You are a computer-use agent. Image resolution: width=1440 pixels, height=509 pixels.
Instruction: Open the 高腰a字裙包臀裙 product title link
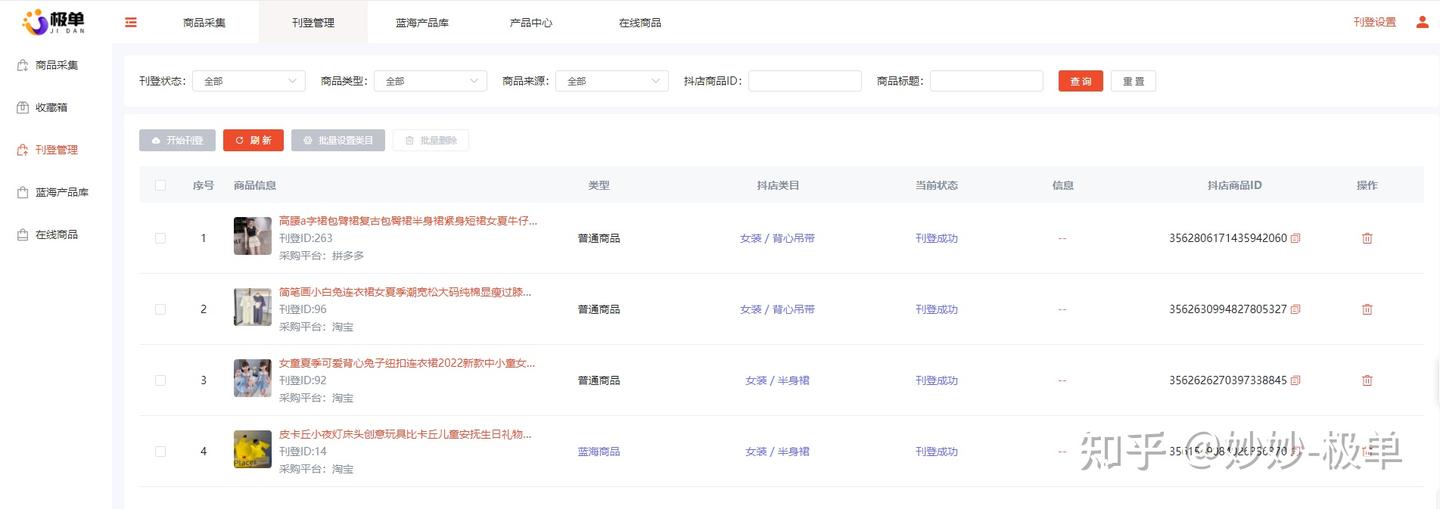(x=408, y=221)
